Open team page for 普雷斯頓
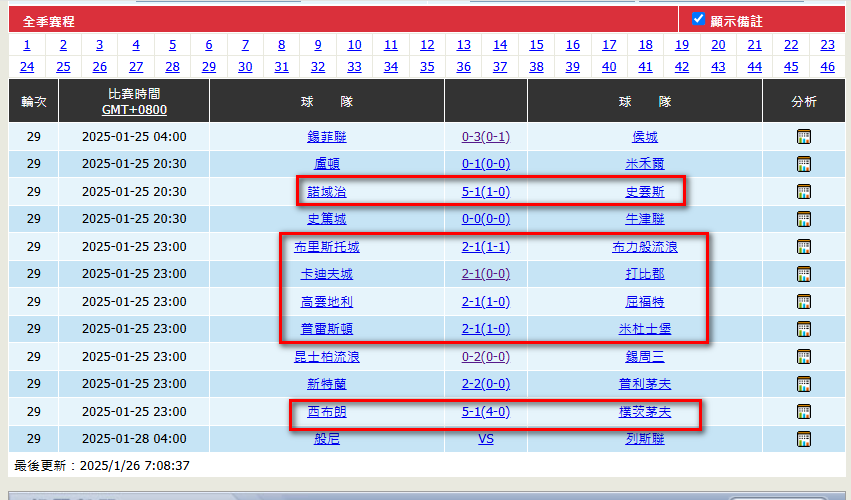This screenshot has height=500, width=851. pyautogui.click(x=327, y=329)
